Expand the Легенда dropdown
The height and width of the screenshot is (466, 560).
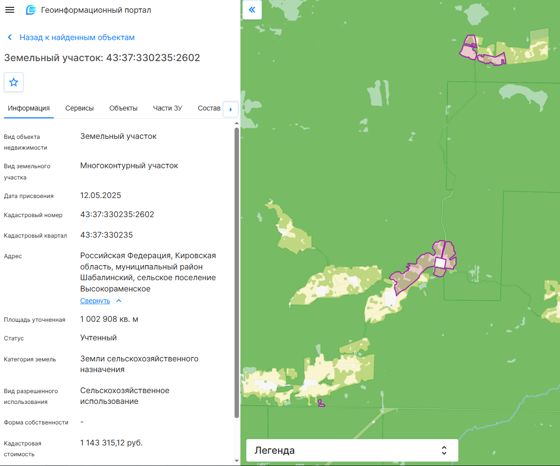point(352,450)
